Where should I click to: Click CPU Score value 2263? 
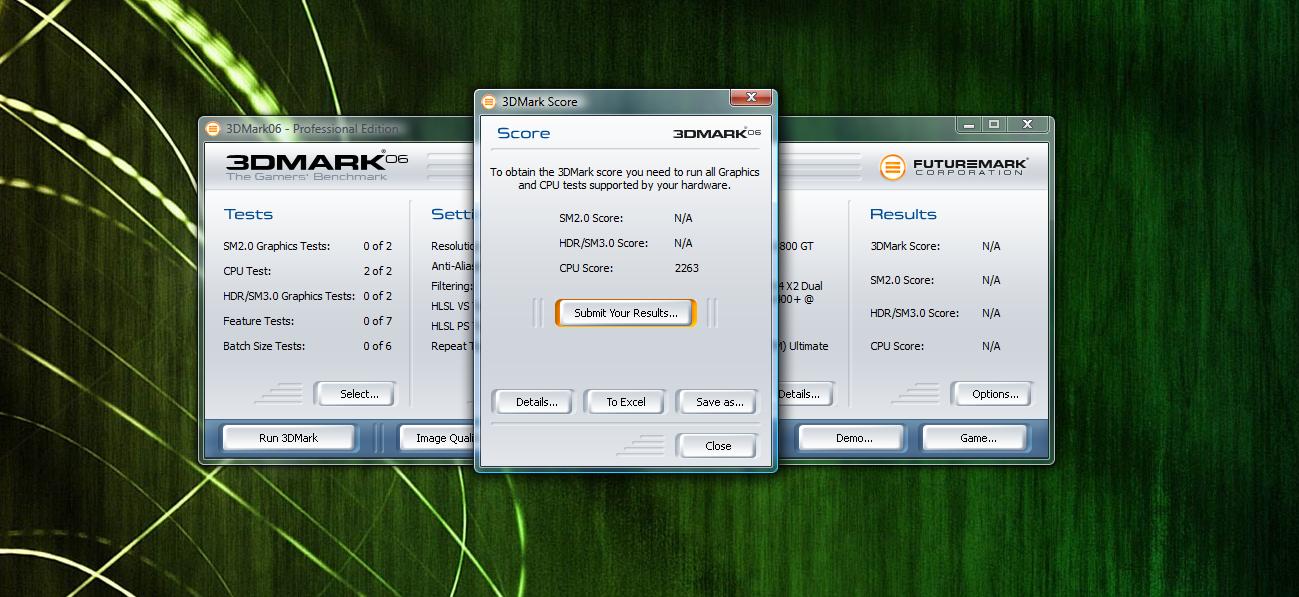pos(686,268)
